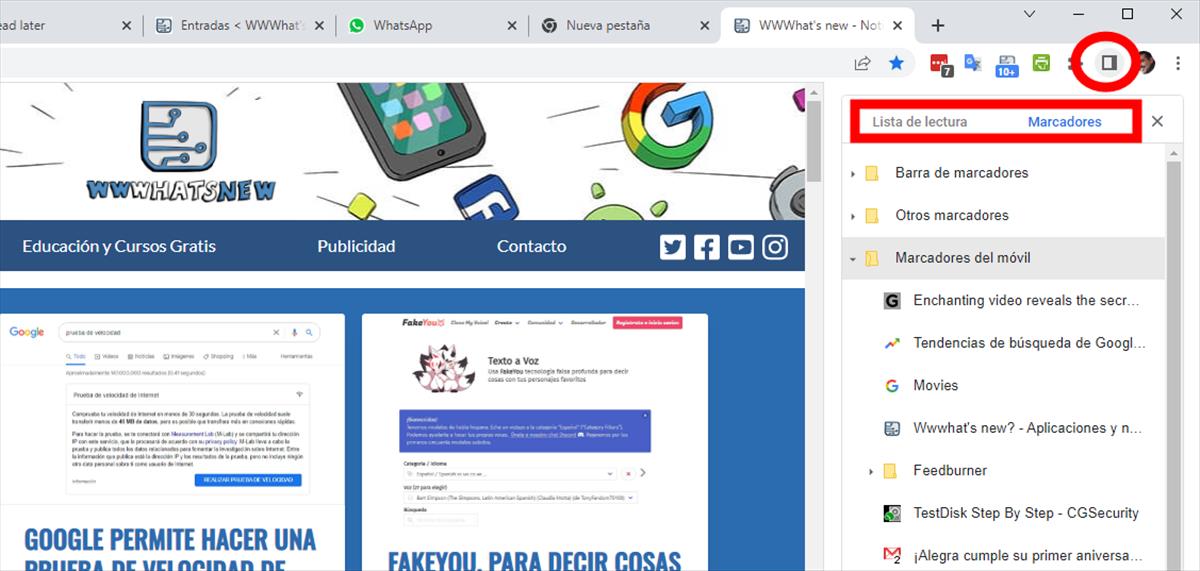Screen dimensions: 1200x571
Task: Click the Instagram icon in site header
Action: pos(775,247)
